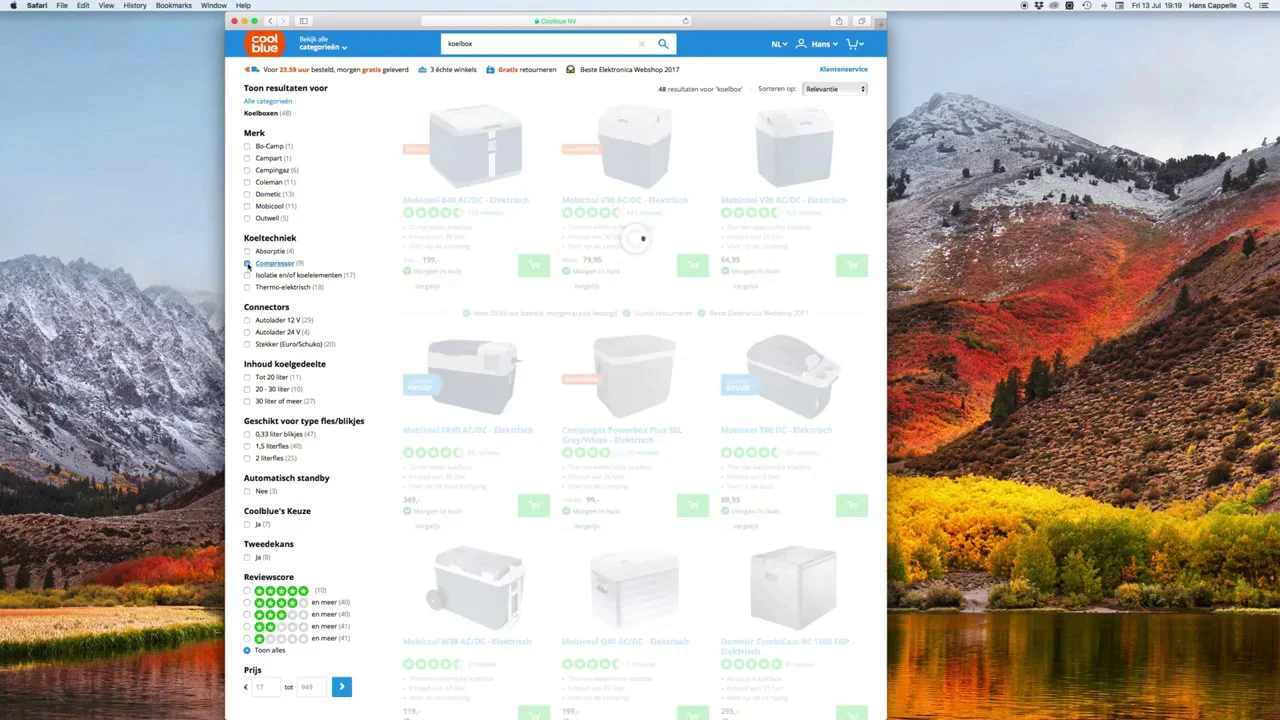Viewport: 1280px width, 720px height.
Task: Open the Edit menu
Action: (83, 5)
